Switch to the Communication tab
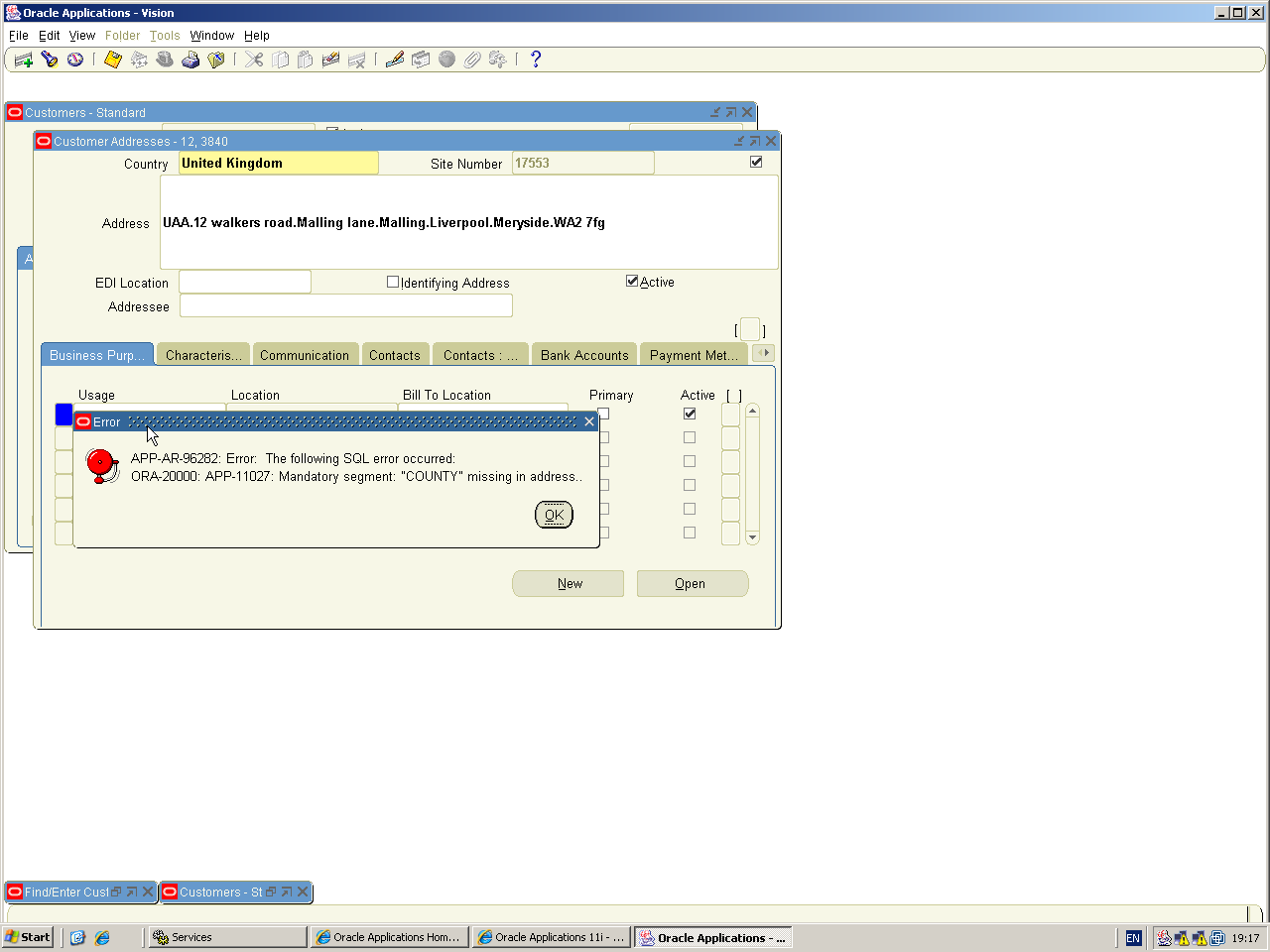 click(x=305, y=355)
